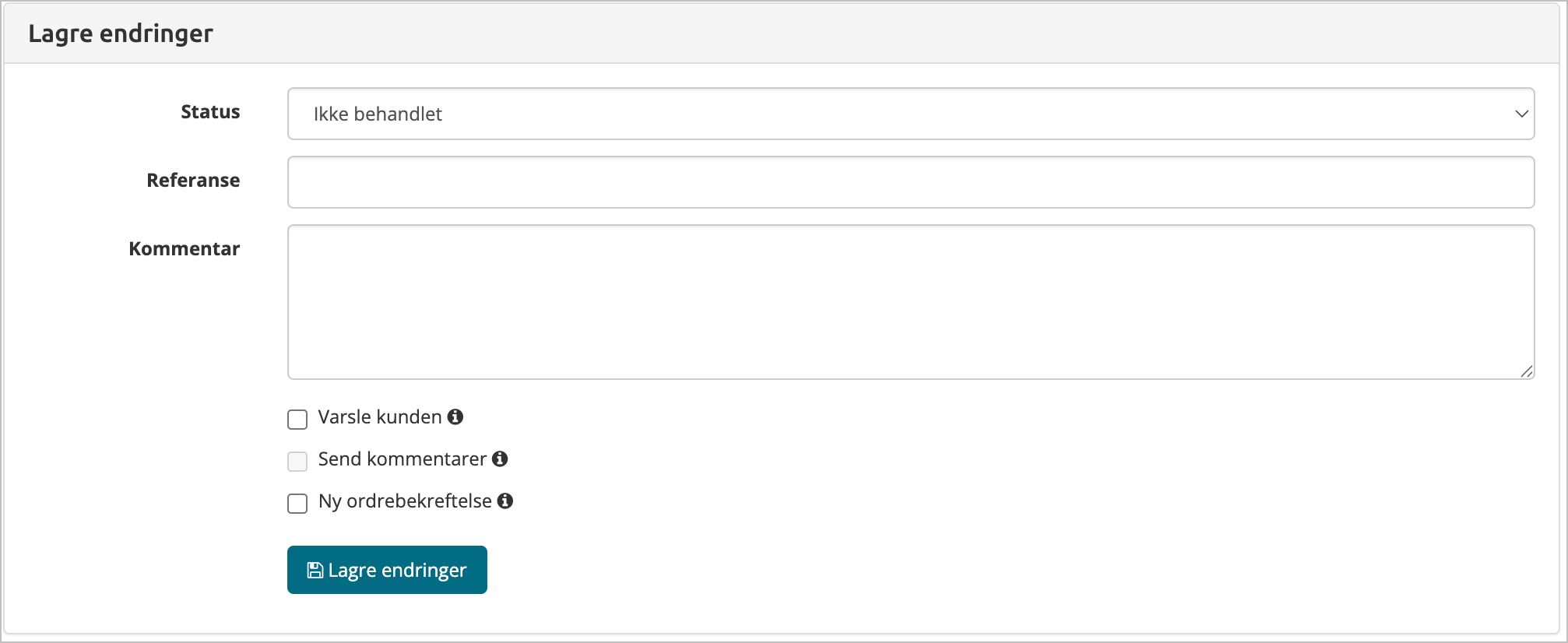The height and width of the screenshot is (643, 1568).
Task: Open the Status dropdown
Action: pyautogui.click(x=909, y=114)
